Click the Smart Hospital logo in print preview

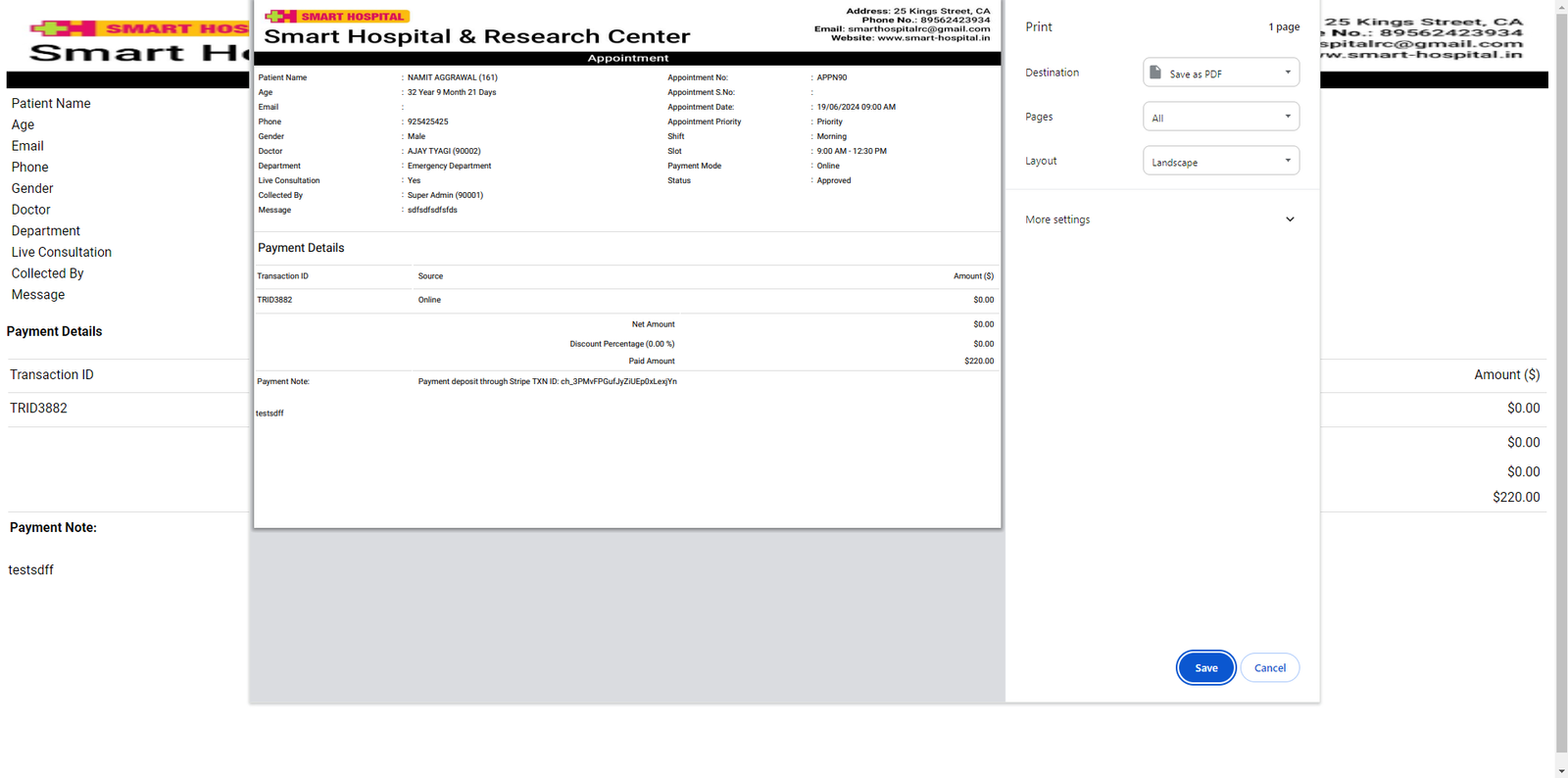pos(337,17)
